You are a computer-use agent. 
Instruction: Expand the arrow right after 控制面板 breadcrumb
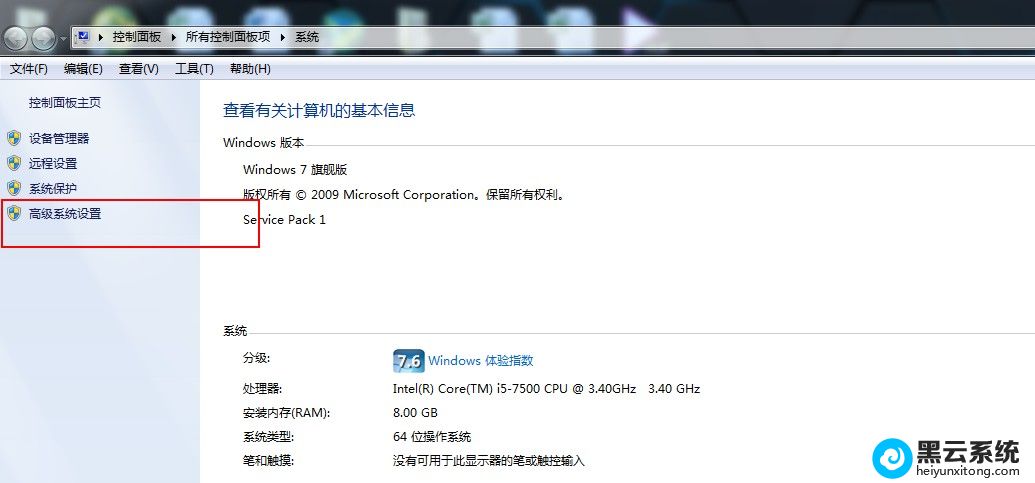click(173, 37)
